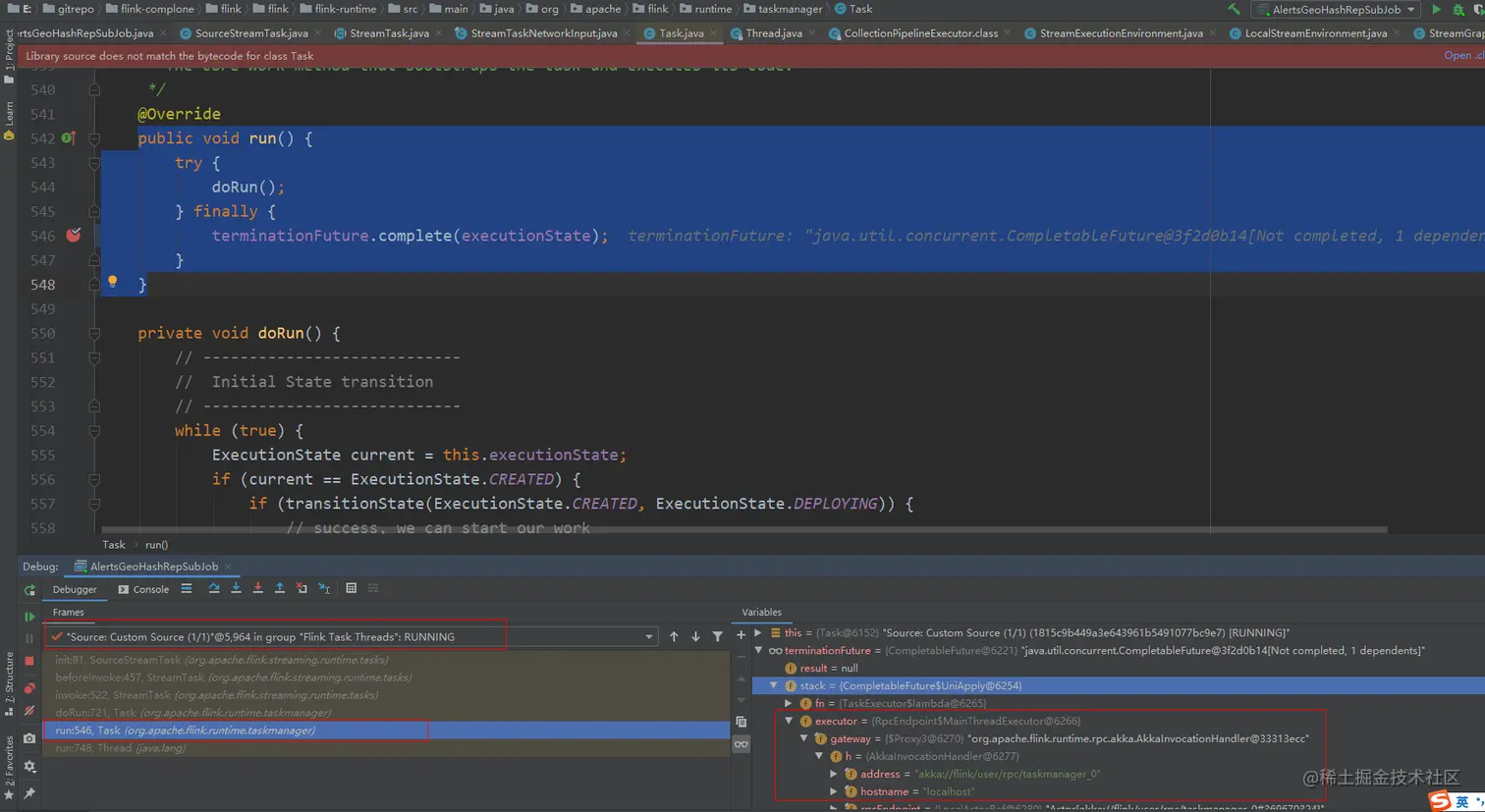
Task: Toggle the glasses watches view button
Action: pos(742,744)
